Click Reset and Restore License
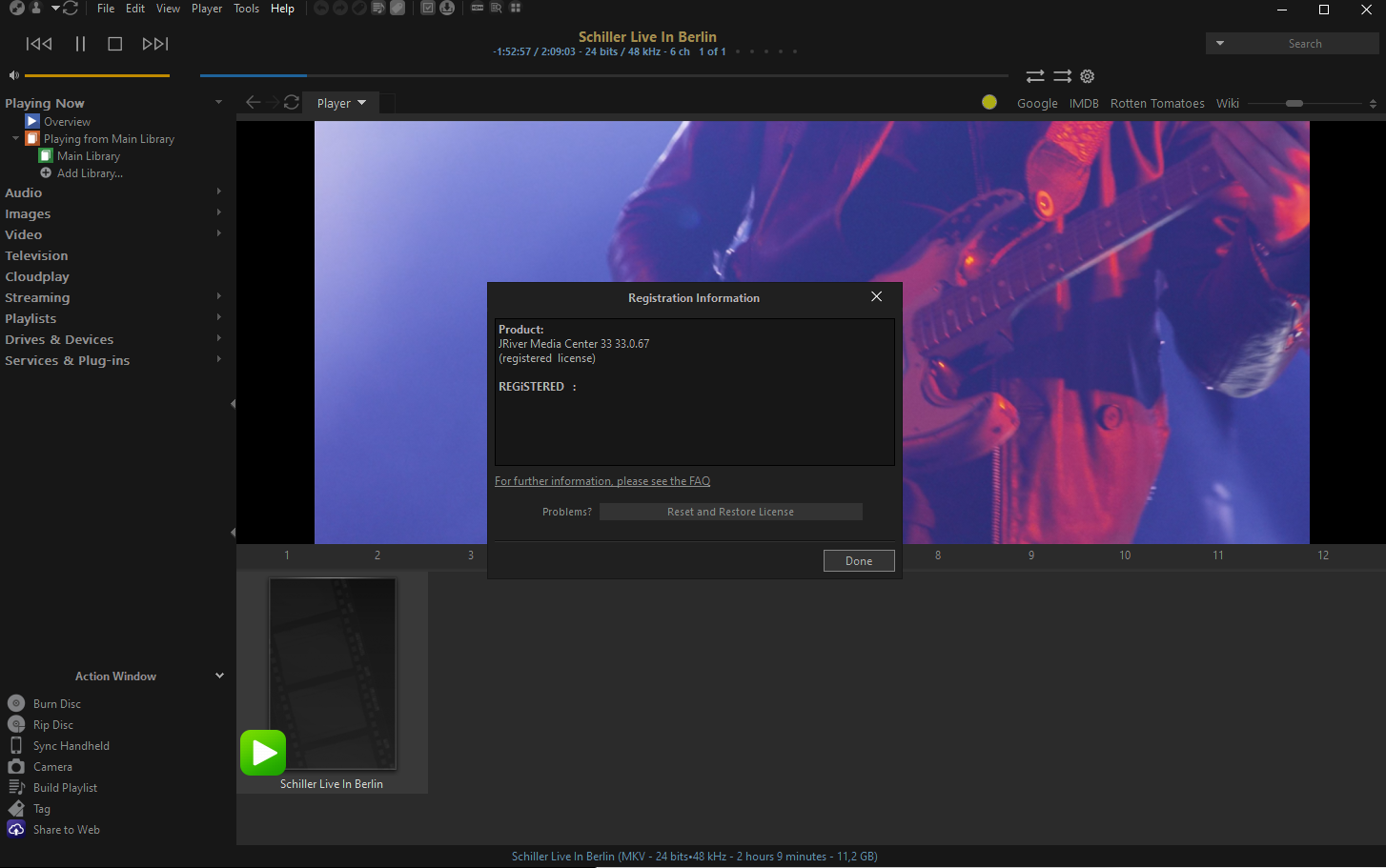 click(730, 511)
